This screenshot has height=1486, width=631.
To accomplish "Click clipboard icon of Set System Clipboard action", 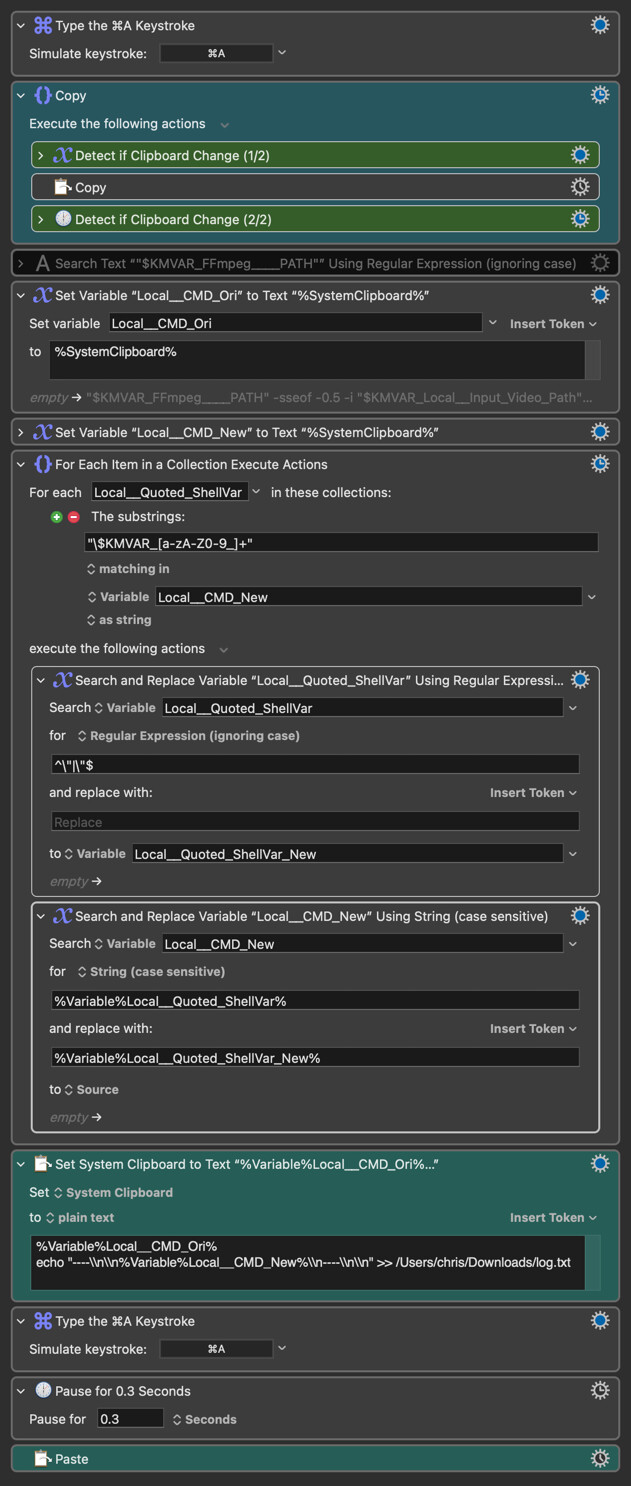I will [x=43, y=1164].
